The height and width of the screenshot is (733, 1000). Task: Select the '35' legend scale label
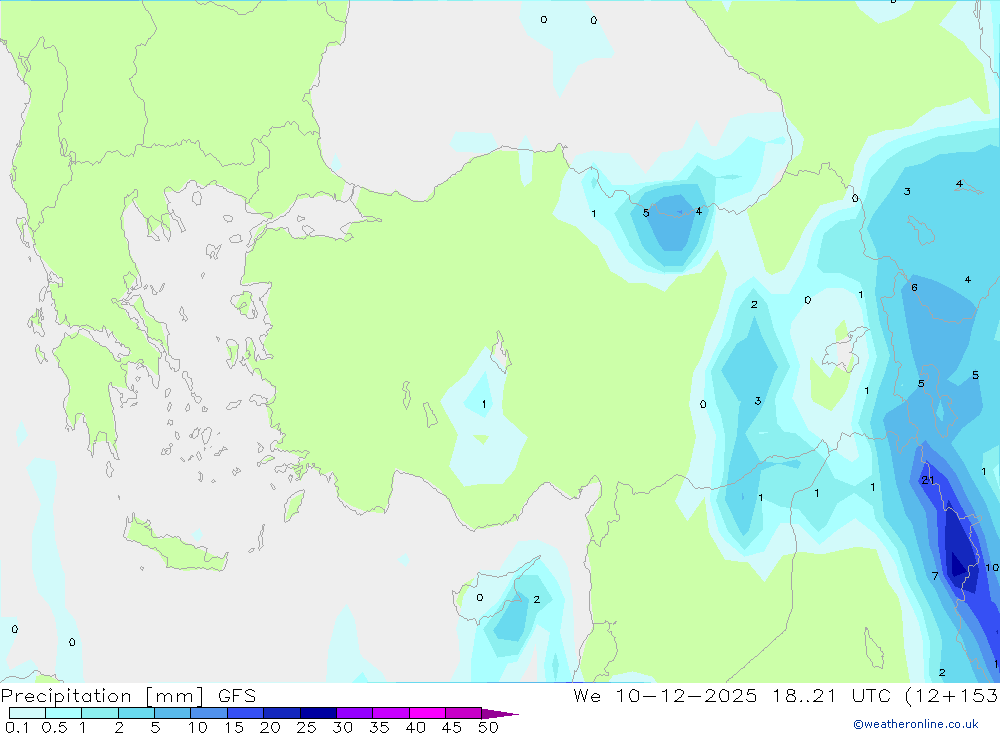(379, 727)
